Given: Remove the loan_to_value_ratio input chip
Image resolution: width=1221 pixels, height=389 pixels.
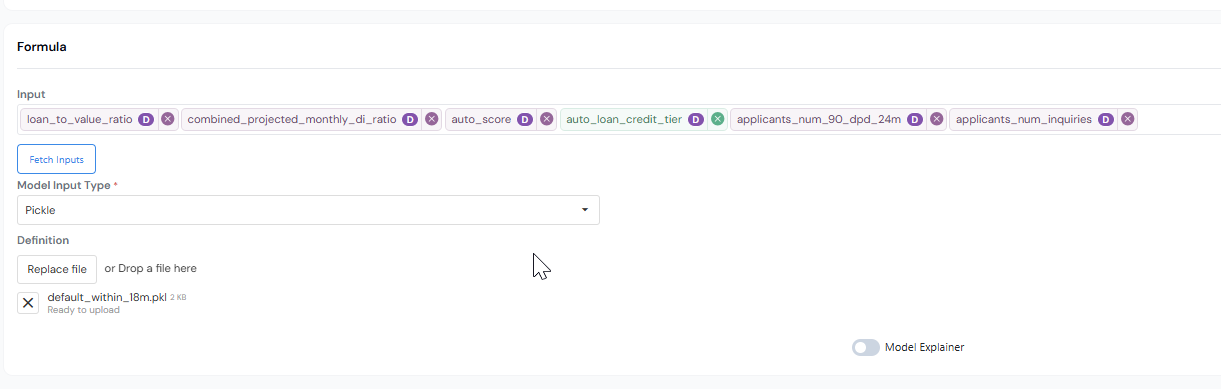Looking at the screenshot, I should coord(168,119).
